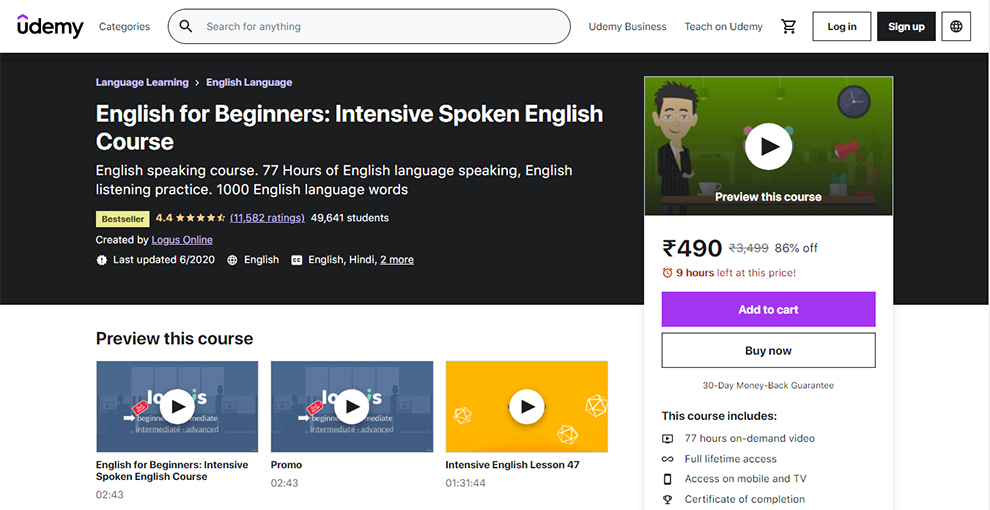
Task: Open Logus Online instructor link
Action: coord(182,240)
